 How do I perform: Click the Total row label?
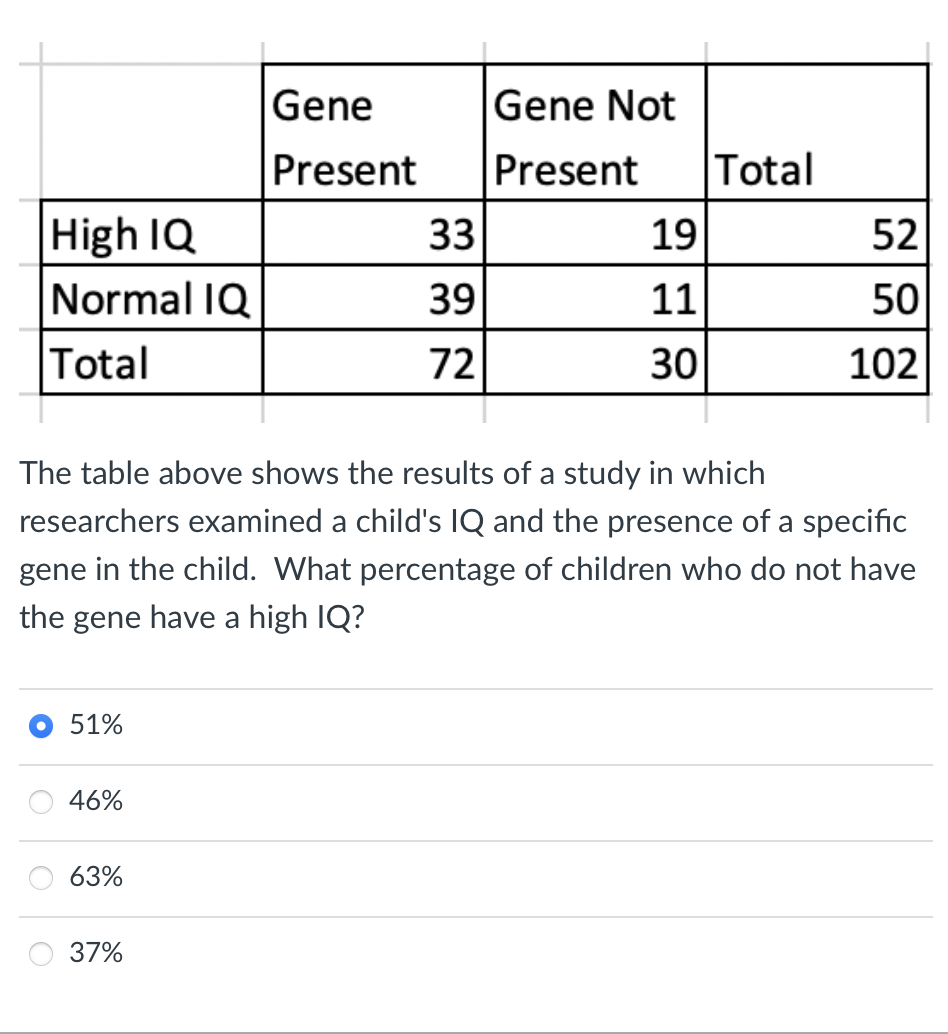(x=100, y=363)
